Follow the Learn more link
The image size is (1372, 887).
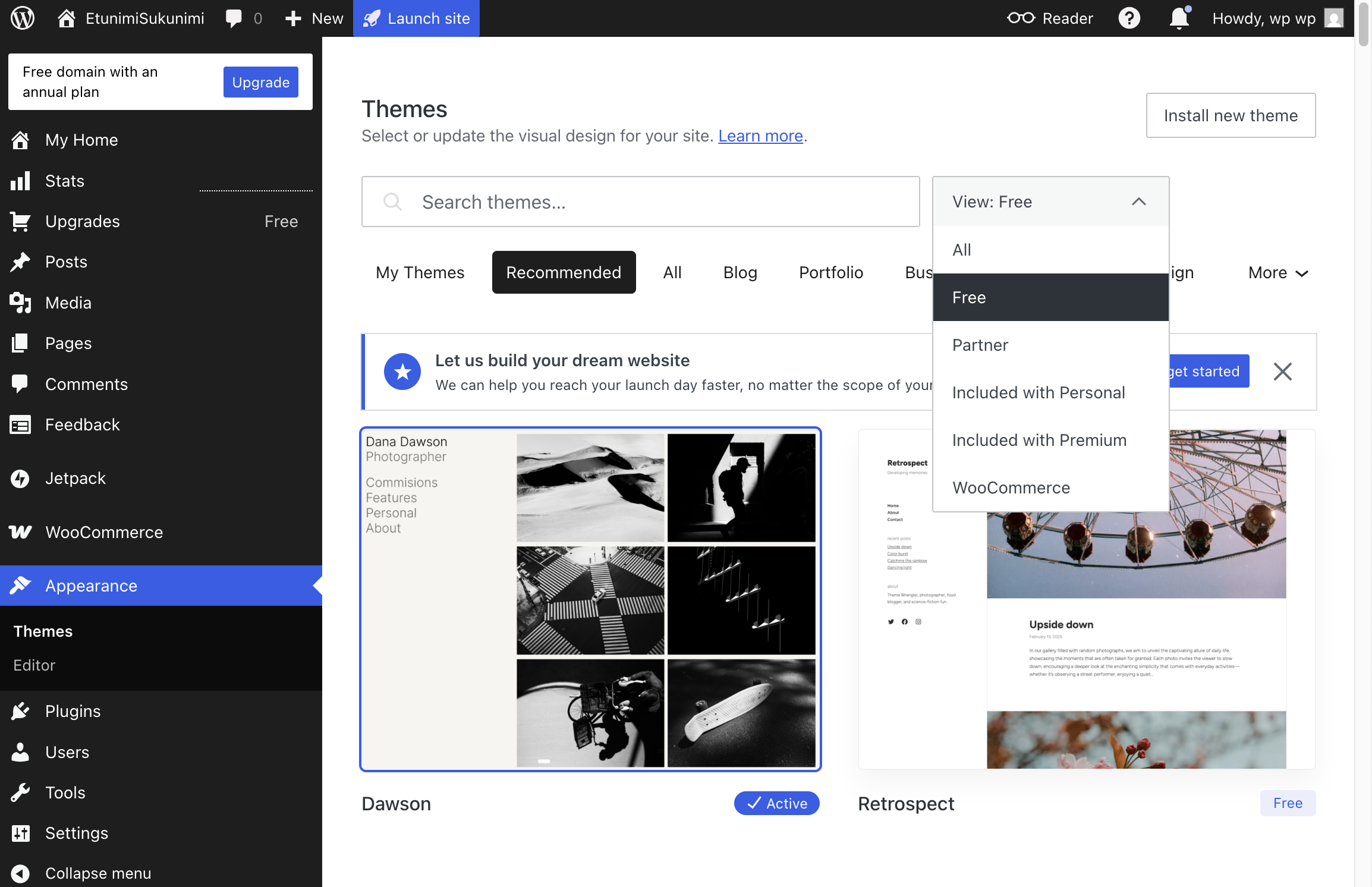coord(760,136)
